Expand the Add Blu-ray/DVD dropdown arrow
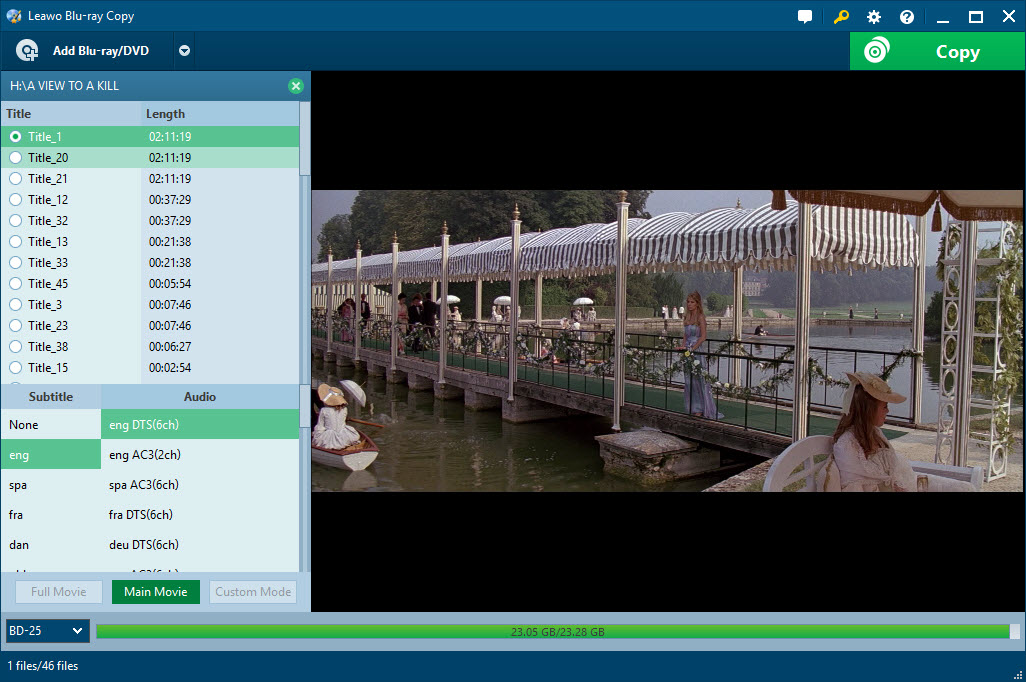 [184, 51]
